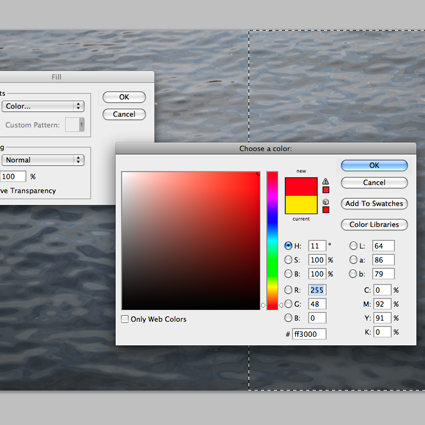Open the Normal blending mode dropdown
Screen dimensions: 425x425
click(43, 160)
